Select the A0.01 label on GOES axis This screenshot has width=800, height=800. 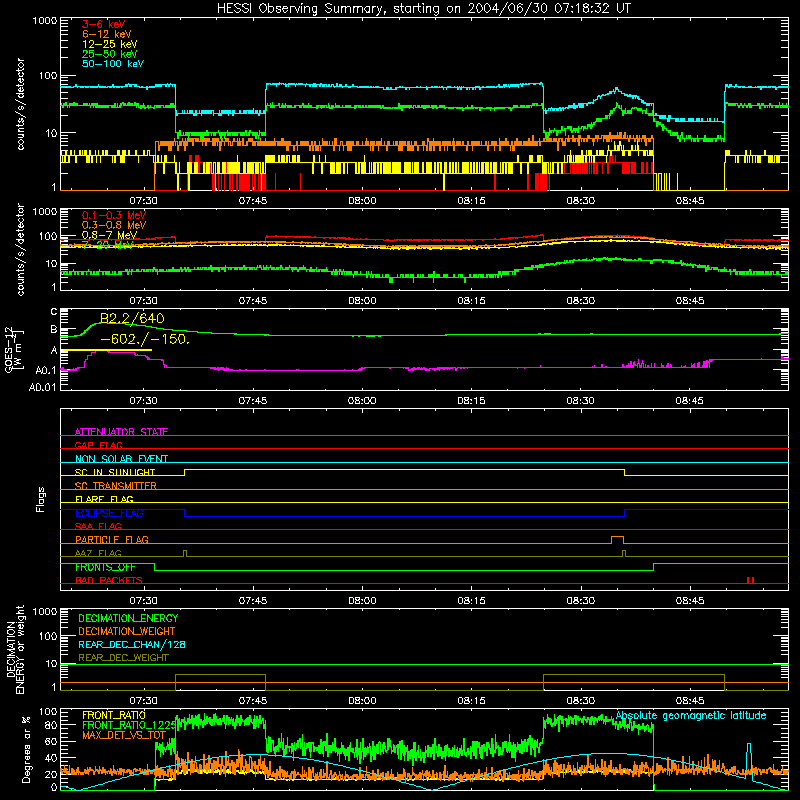pos(43,387)
